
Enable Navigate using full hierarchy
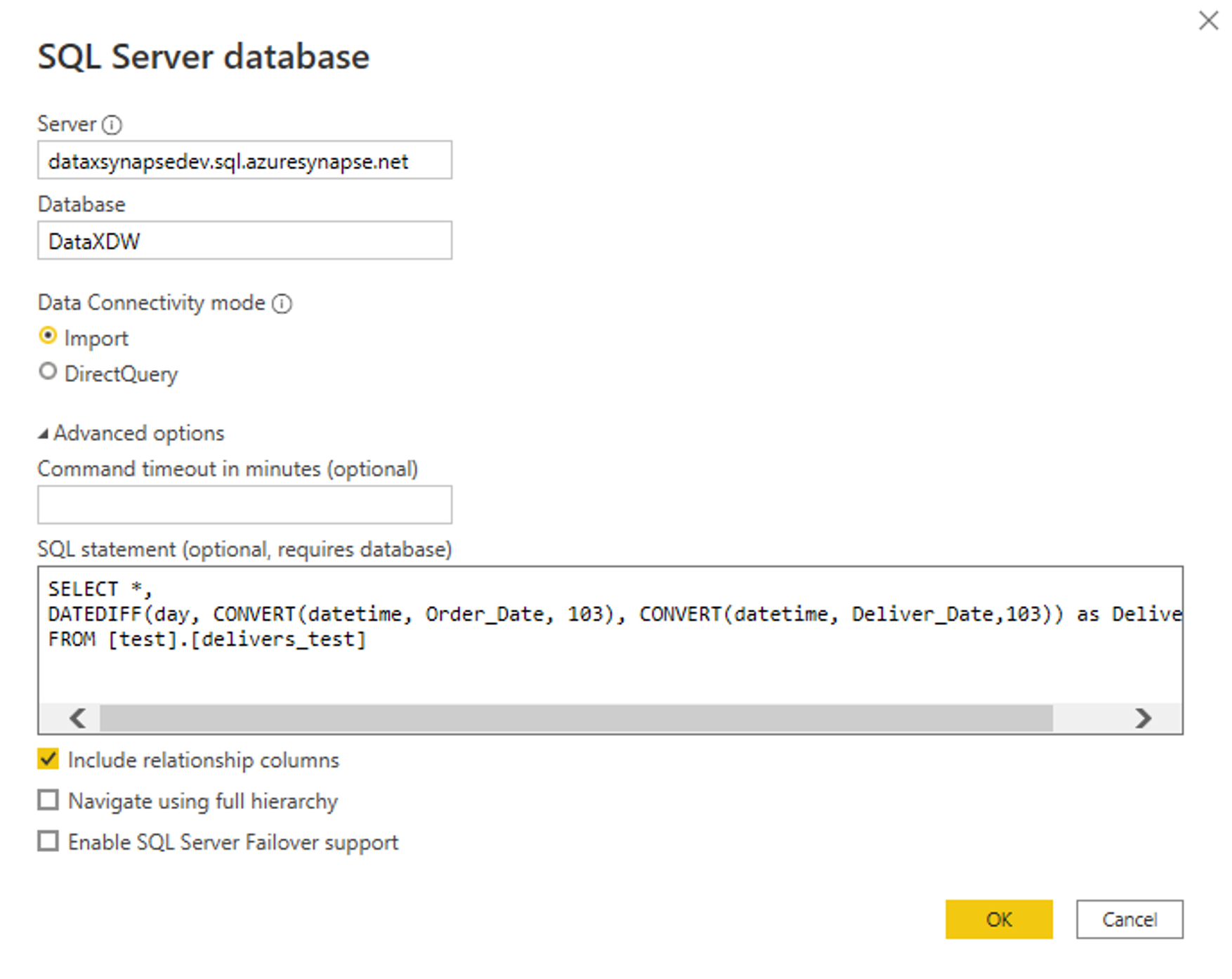click(x=48, y=800)
